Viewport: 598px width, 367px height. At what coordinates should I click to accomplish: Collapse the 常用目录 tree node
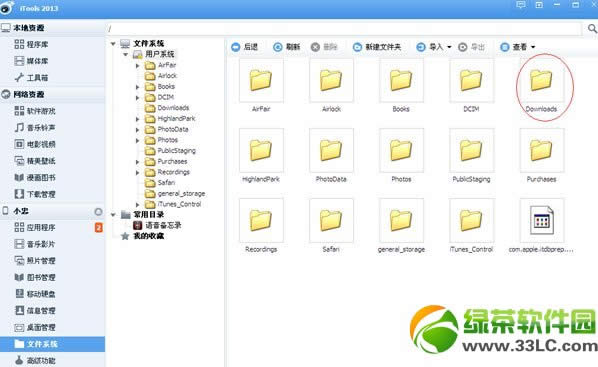[113, 215]
